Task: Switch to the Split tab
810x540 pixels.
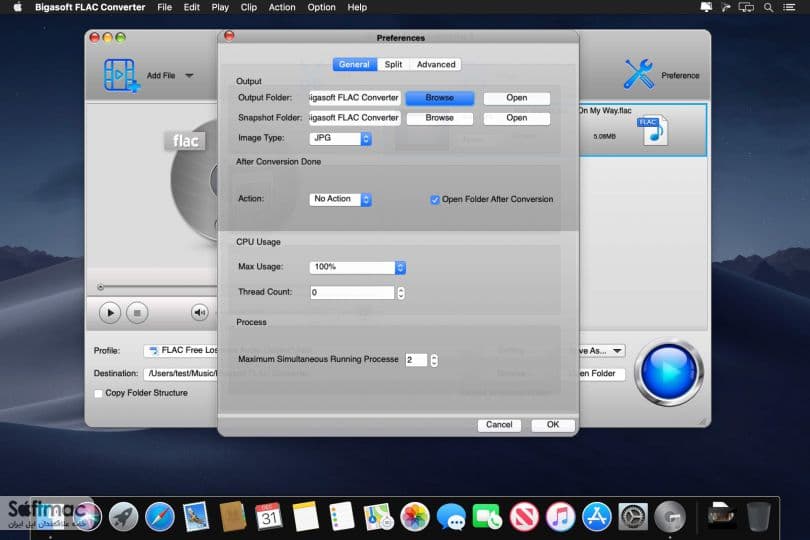Action: point(393,64)
